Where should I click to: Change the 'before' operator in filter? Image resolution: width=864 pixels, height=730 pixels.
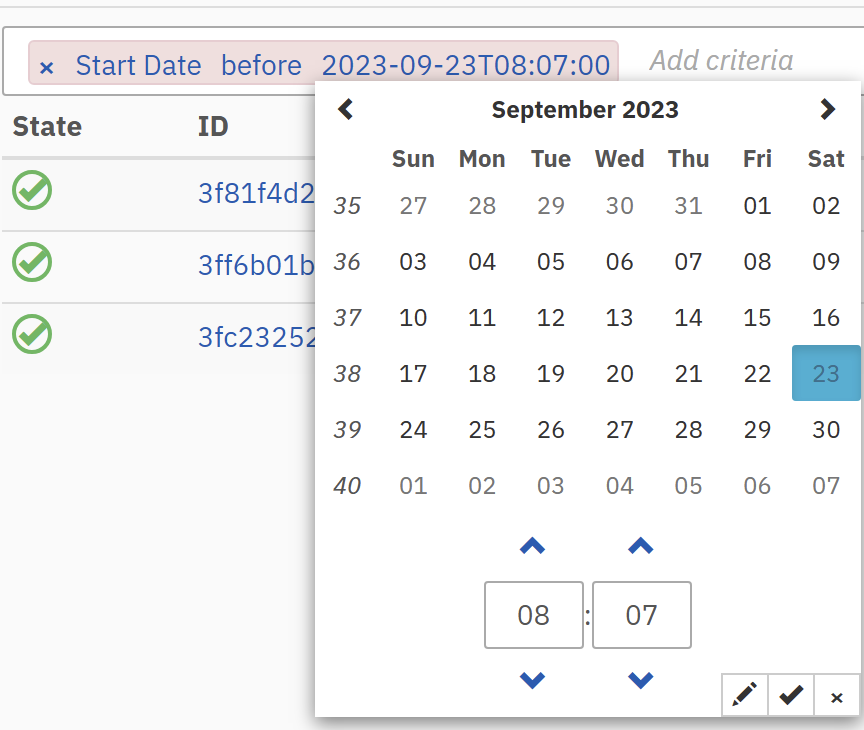tap(261, 66)
